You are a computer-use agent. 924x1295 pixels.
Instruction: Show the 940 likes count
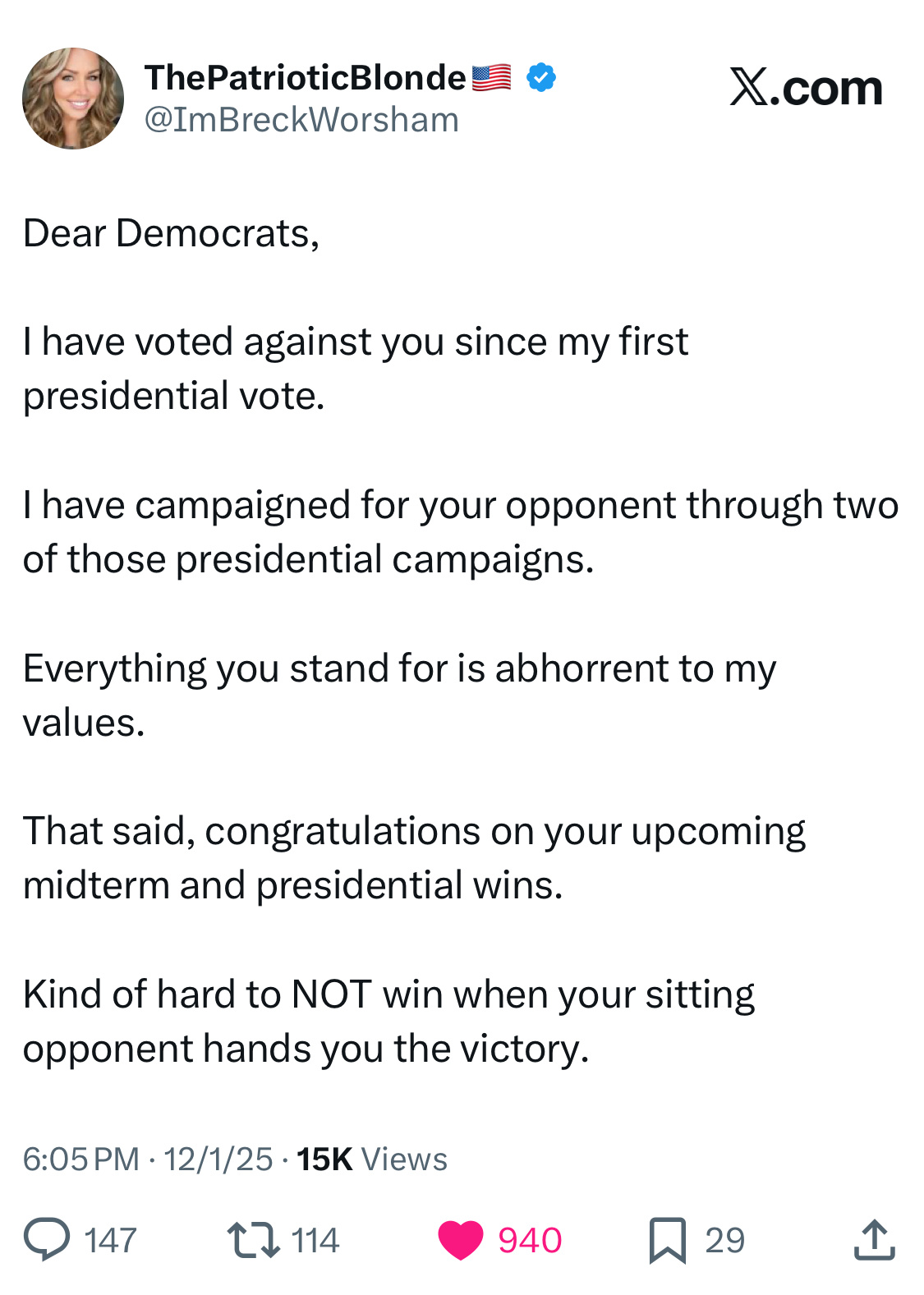pos(530,1240)
